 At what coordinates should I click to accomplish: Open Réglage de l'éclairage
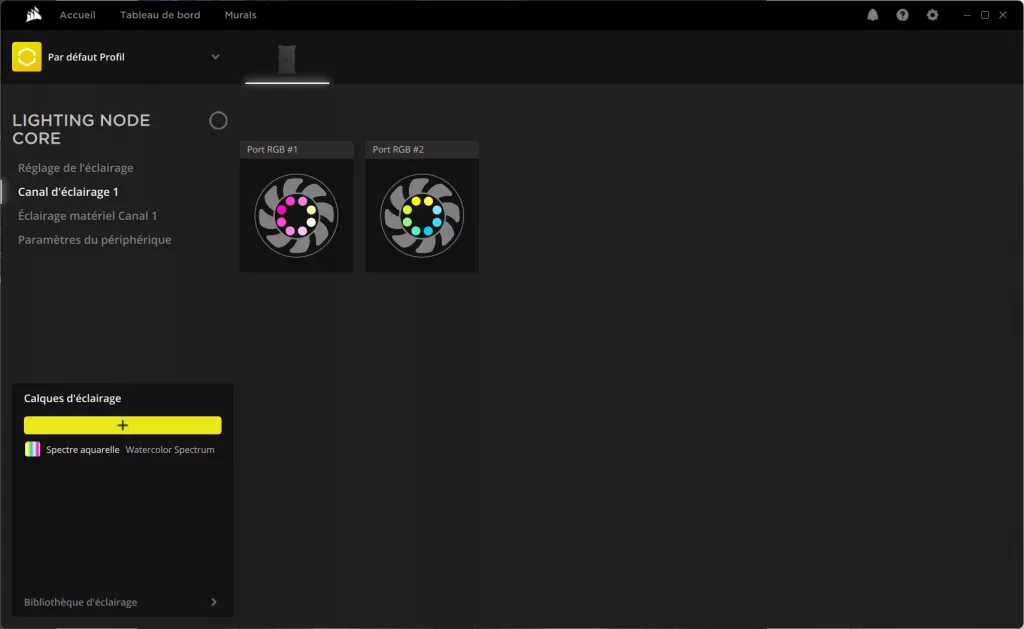[76, 168]
